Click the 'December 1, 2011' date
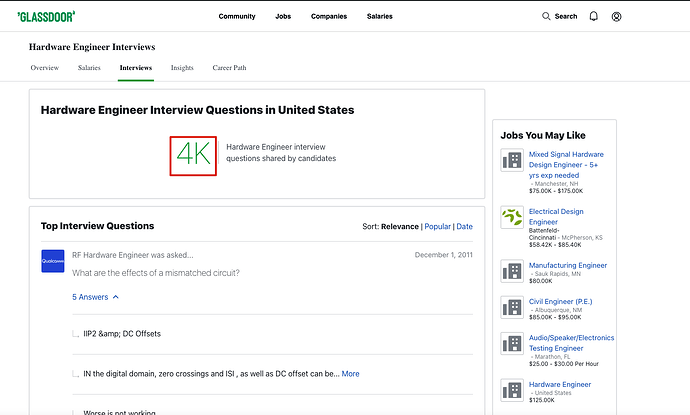The width and height of the screenshot is (690, 415). coord(444,255)
